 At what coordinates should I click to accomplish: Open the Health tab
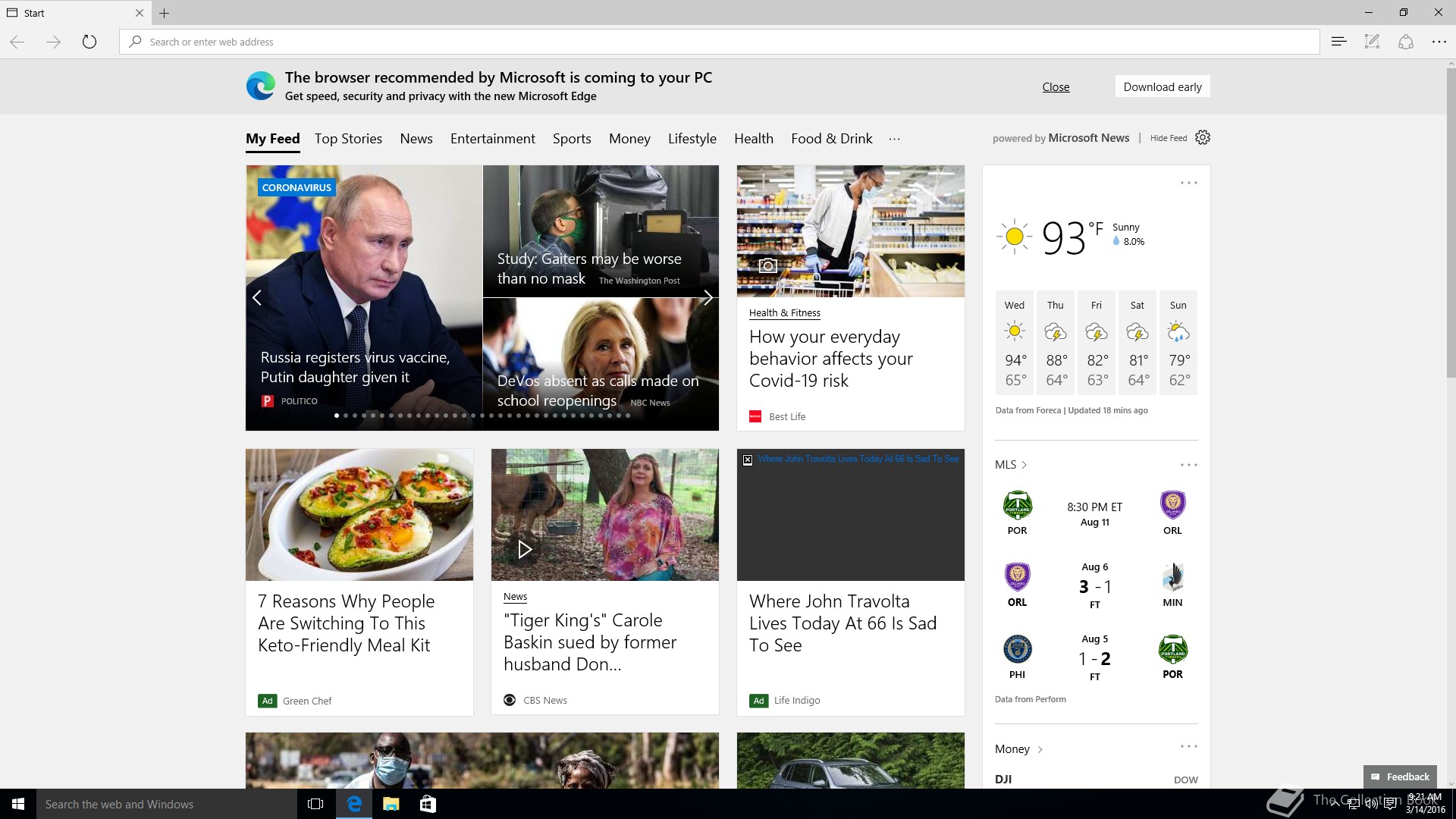(x=754, y=139)
